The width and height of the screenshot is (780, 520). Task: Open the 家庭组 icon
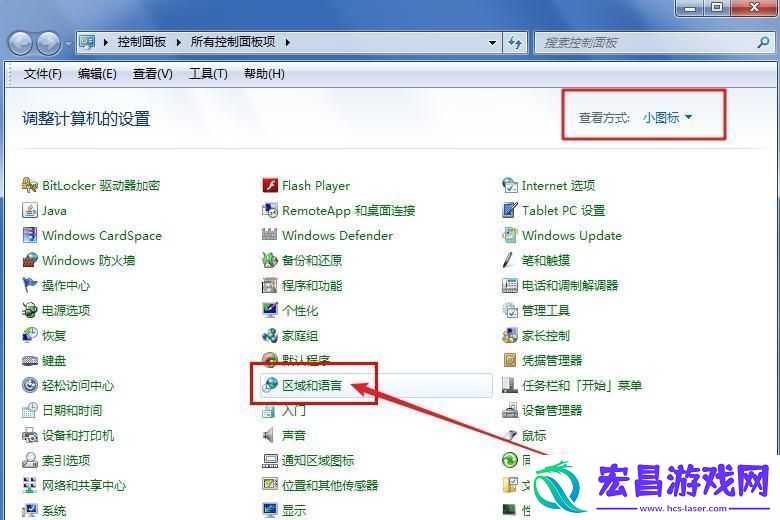coord(270,335)
